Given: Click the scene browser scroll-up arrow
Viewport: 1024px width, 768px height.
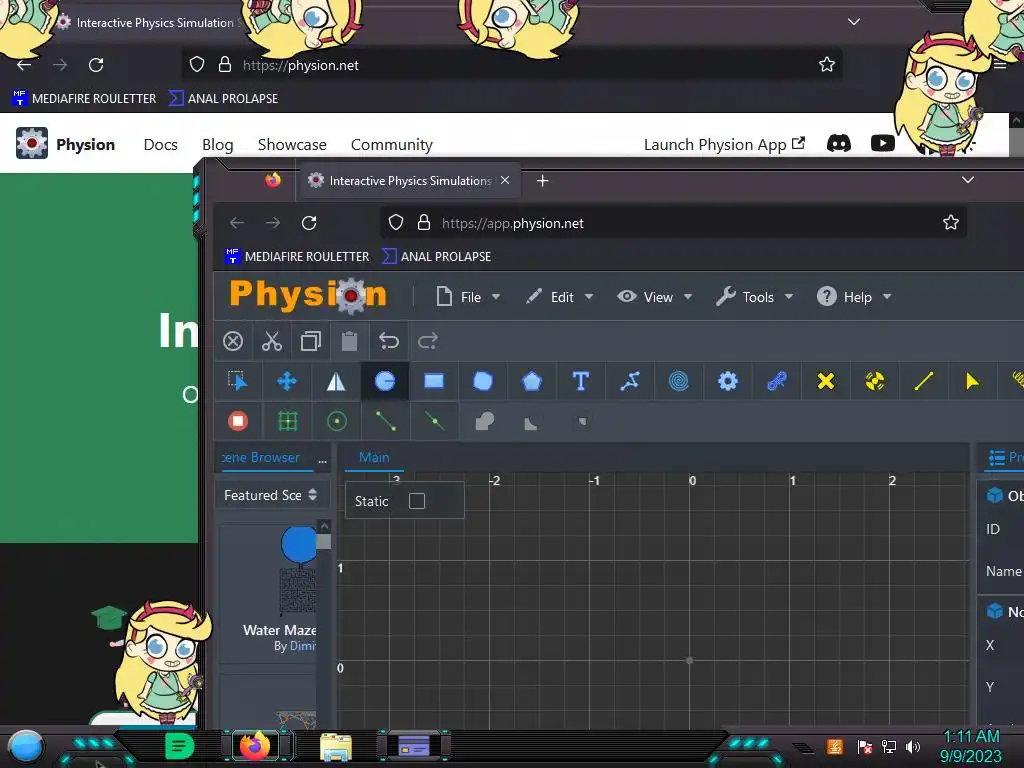Looking at the screenshot, I should pos(324,526).
